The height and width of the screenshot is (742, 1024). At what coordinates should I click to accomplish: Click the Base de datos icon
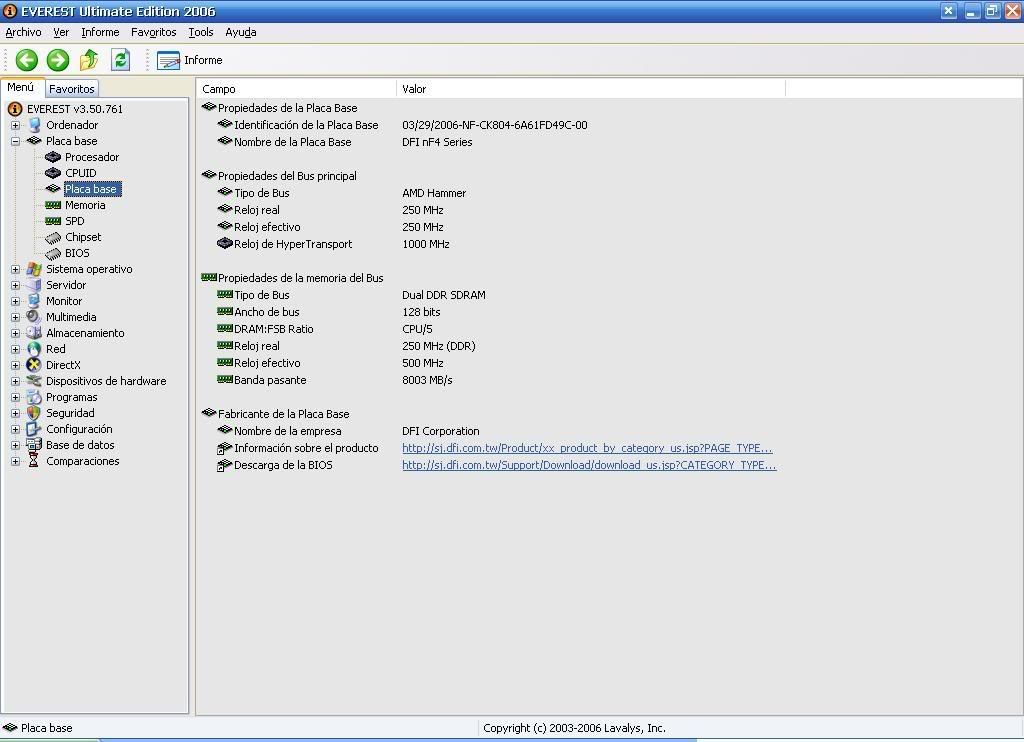click(34, 445)
